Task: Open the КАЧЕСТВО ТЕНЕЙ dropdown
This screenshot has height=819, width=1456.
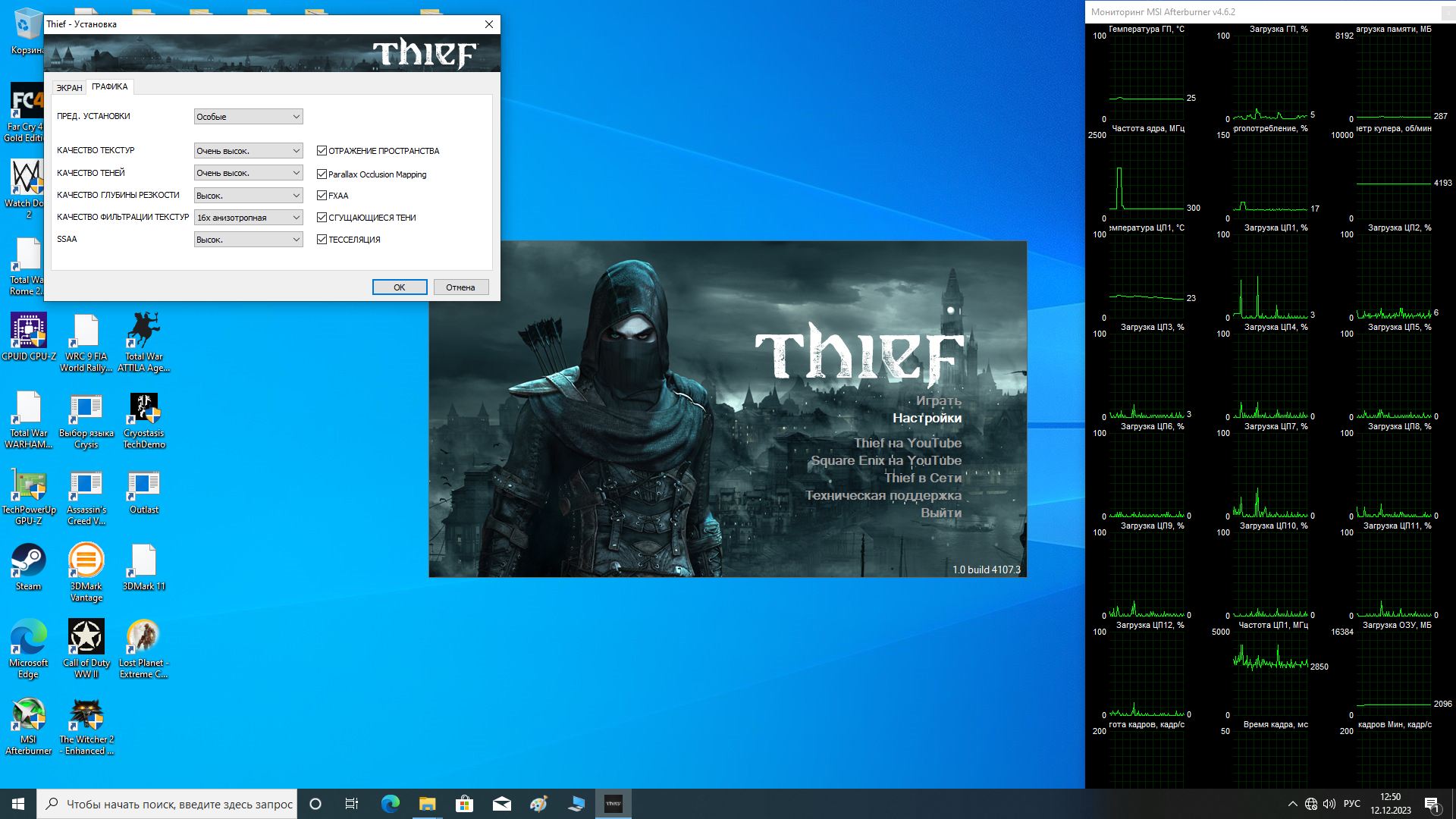Action: 248,173
